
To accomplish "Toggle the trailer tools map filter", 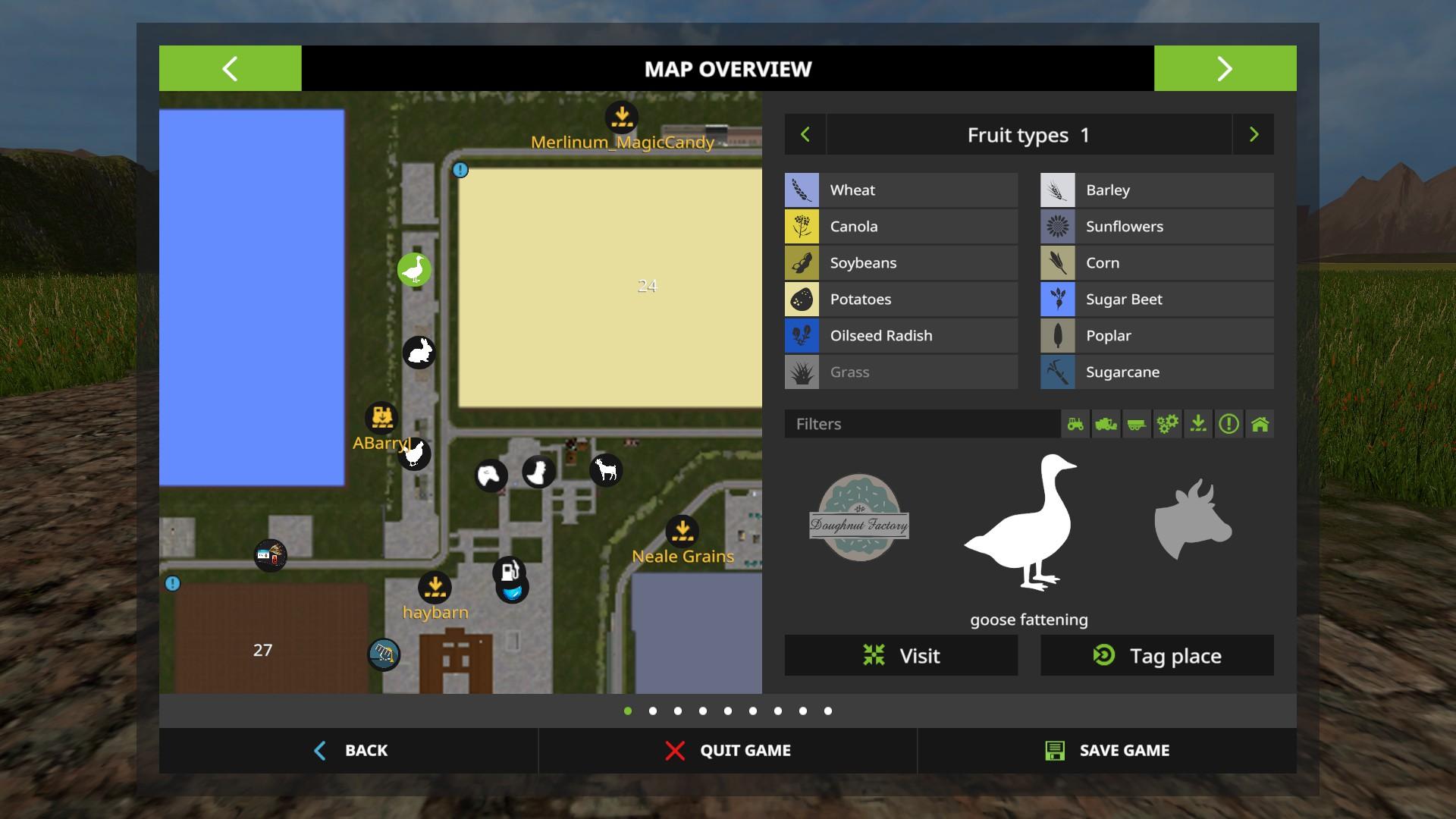I will point(1136,424).
